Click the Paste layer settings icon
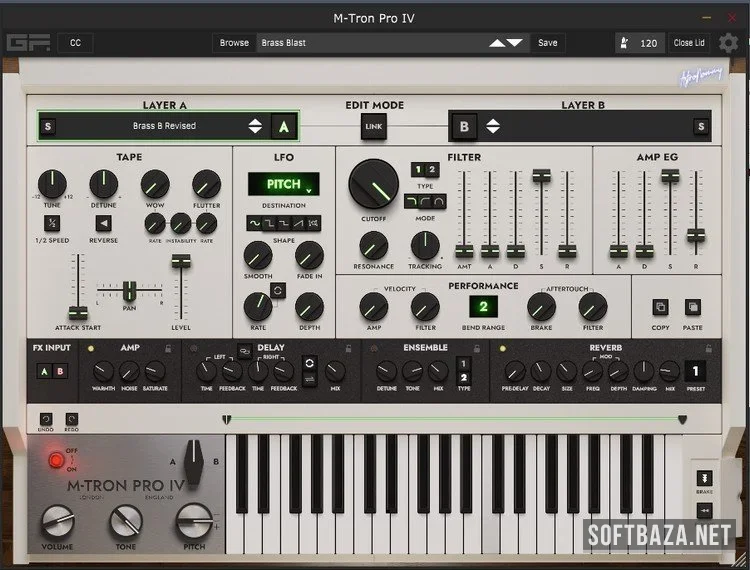 coord(693,307)
